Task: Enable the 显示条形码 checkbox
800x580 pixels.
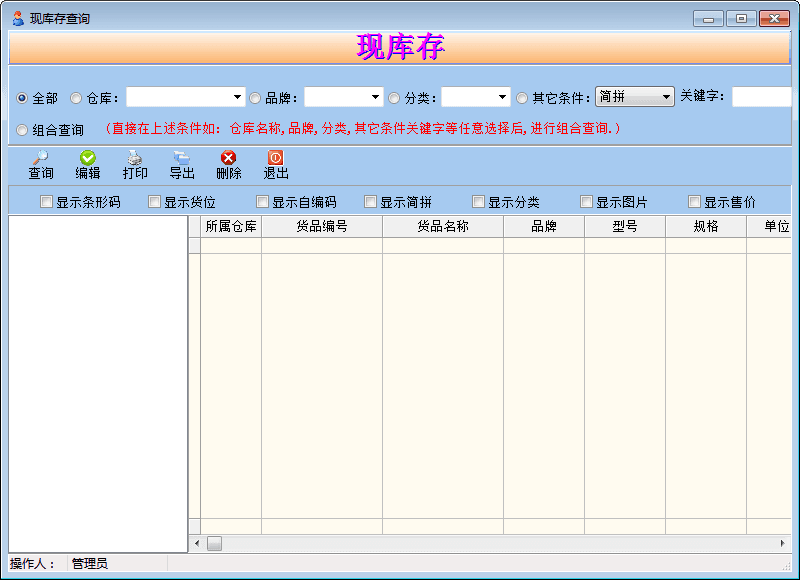Action: point(47,202)
